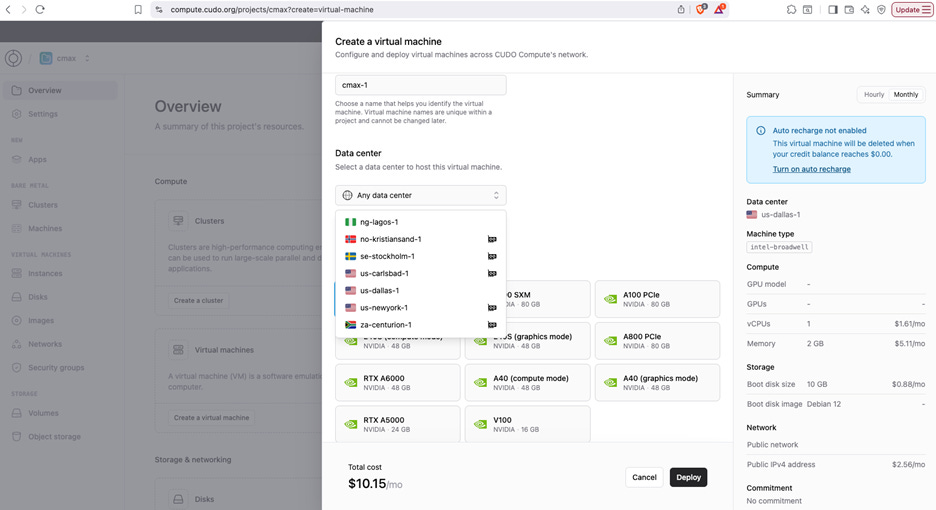
Task: Click the Disks sidebar icon
Action: (17, 297)
